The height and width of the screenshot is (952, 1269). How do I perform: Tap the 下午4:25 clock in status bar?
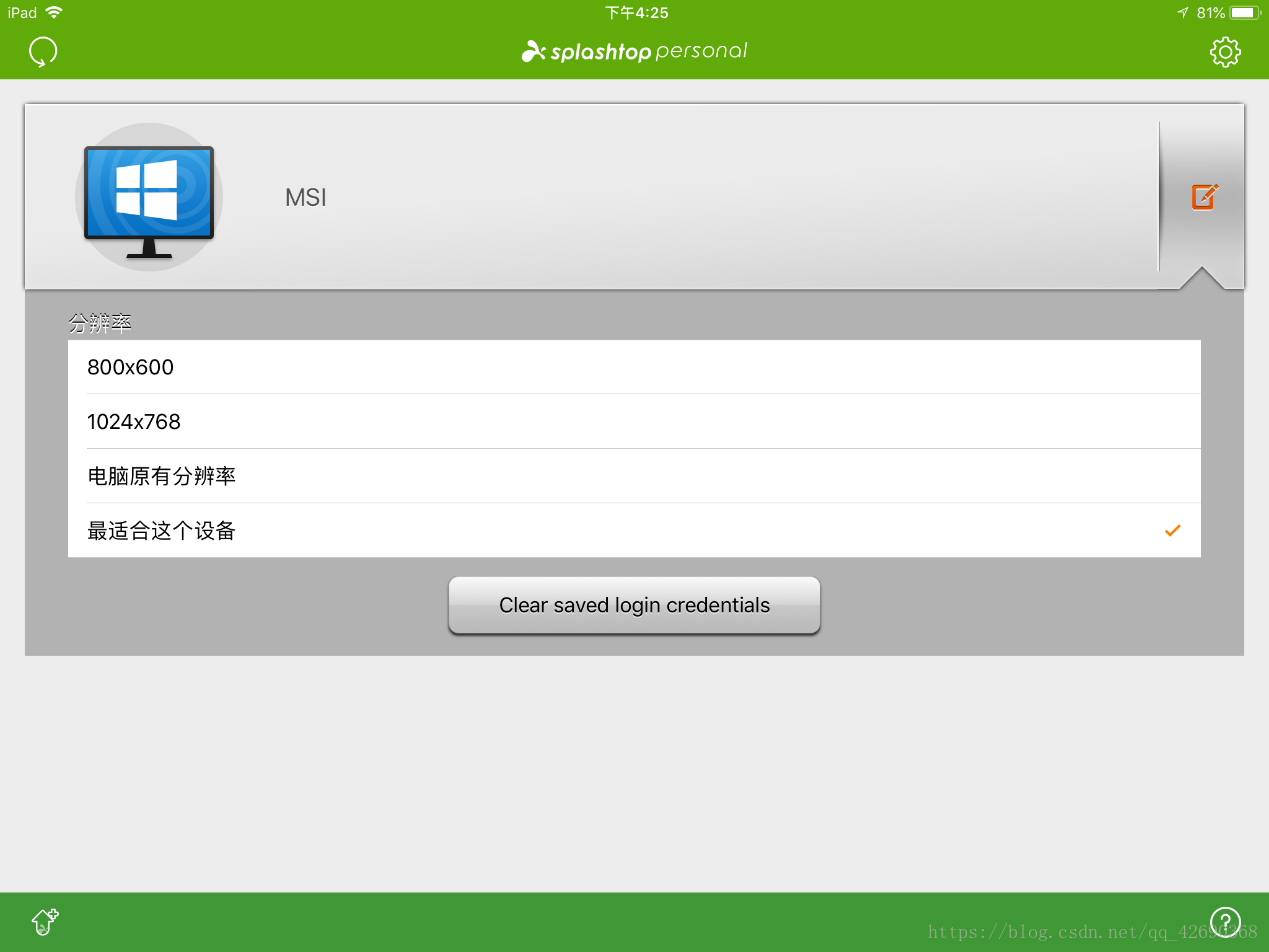[636, 13]
